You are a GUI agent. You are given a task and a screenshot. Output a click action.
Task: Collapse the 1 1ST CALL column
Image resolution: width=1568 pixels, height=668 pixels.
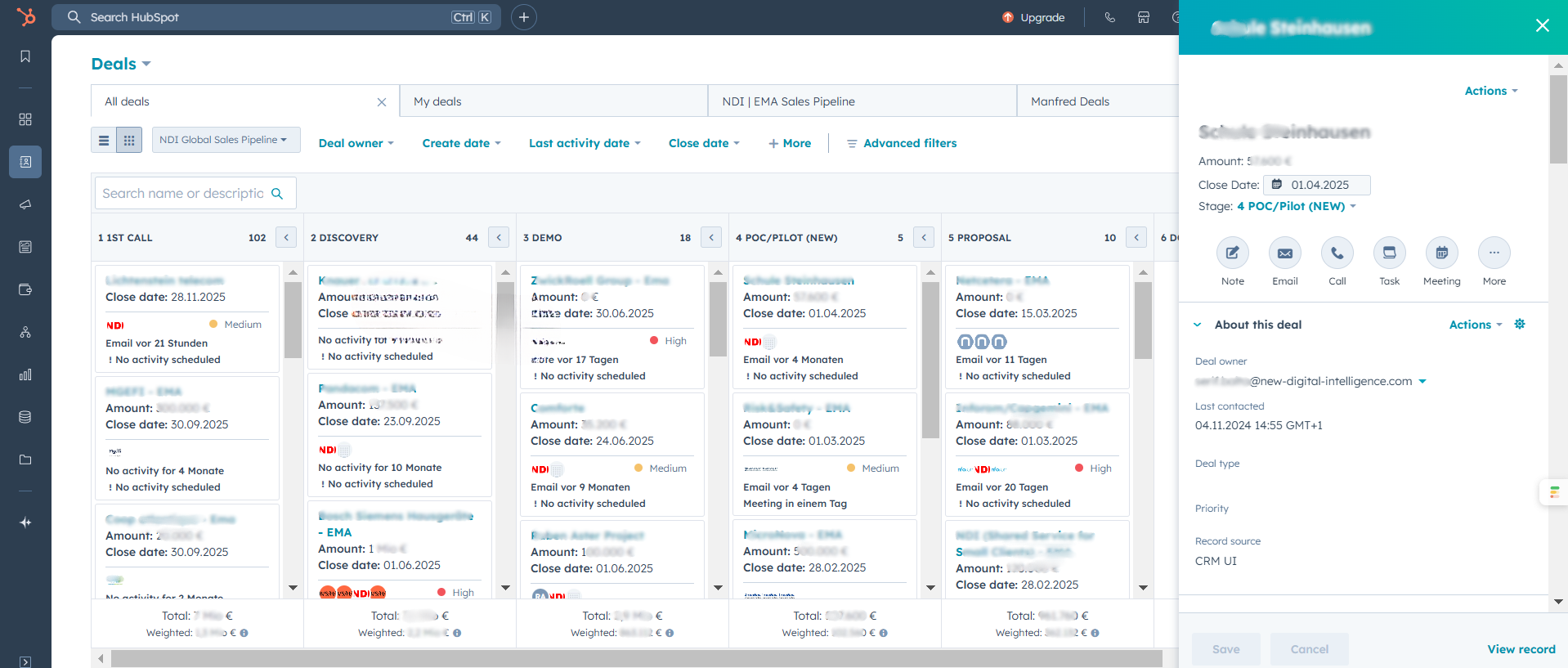[286, 238]
